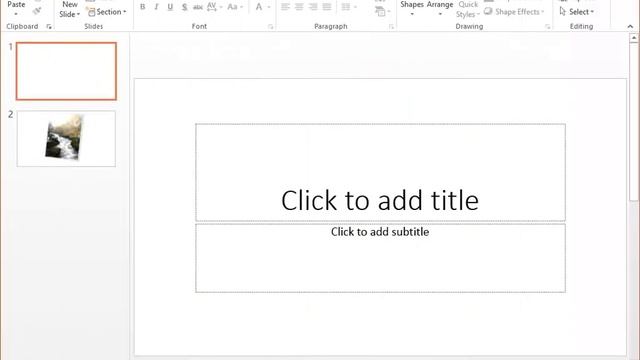Click the Paste button label

pyautogui.click(x=16, y=4)
